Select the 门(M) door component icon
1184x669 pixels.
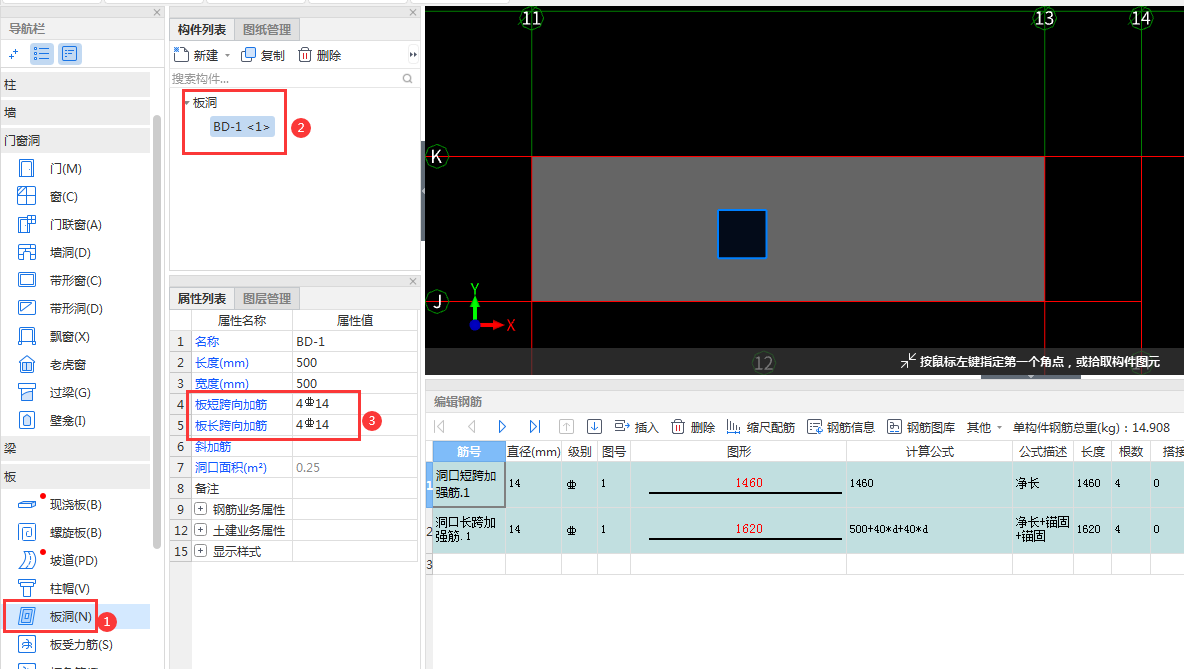pyautogui.click(x=26, y=168)
